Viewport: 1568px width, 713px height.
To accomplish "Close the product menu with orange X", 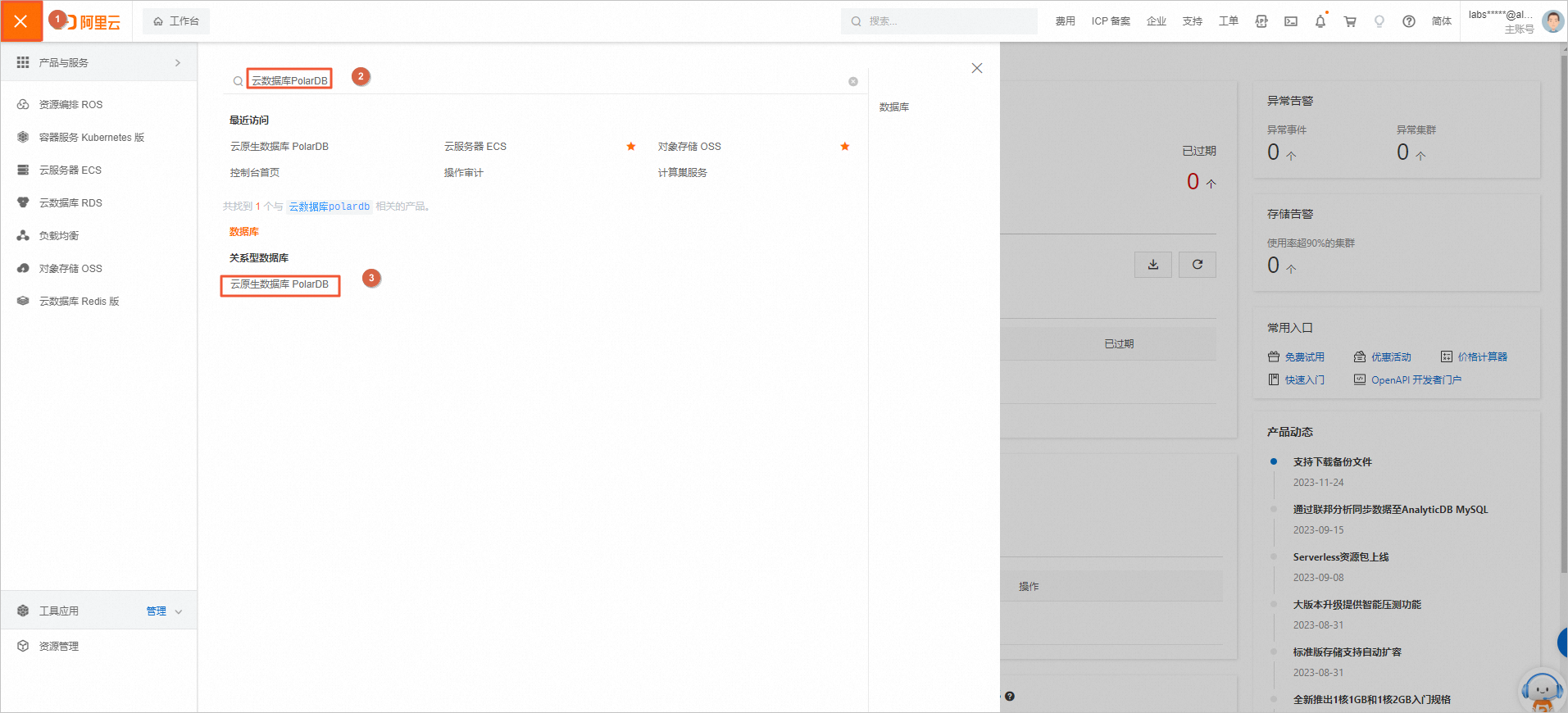I will [x=21, y=21].
